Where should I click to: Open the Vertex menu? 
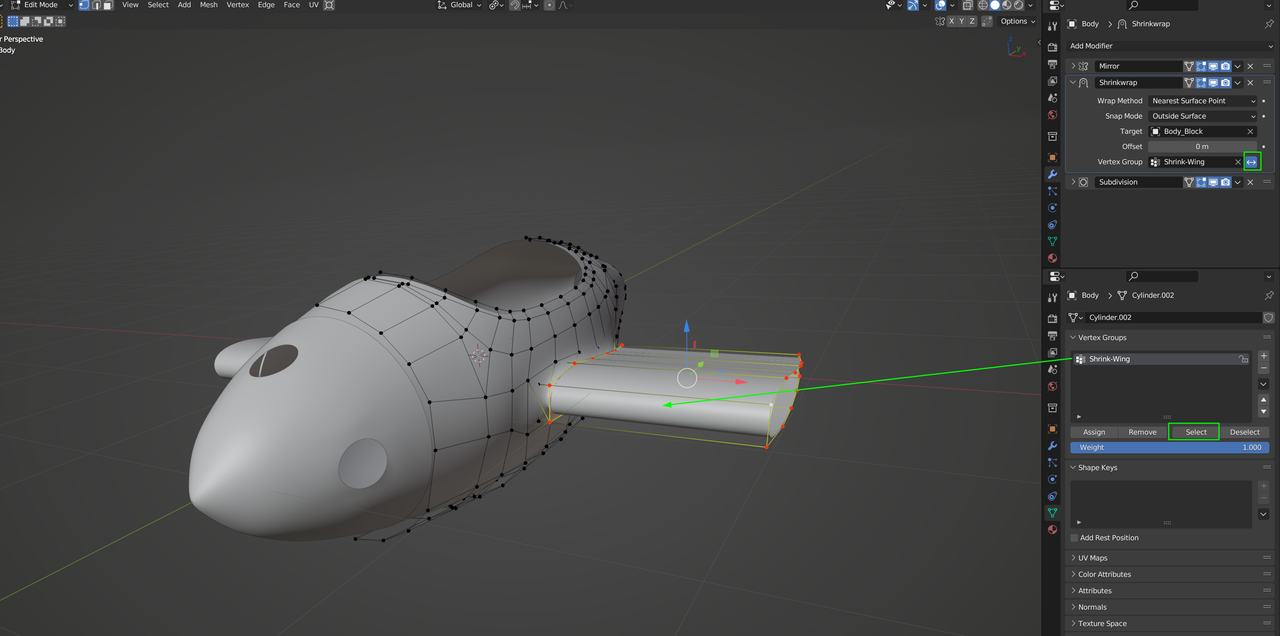pyautogui.click(x=238, y=5)
